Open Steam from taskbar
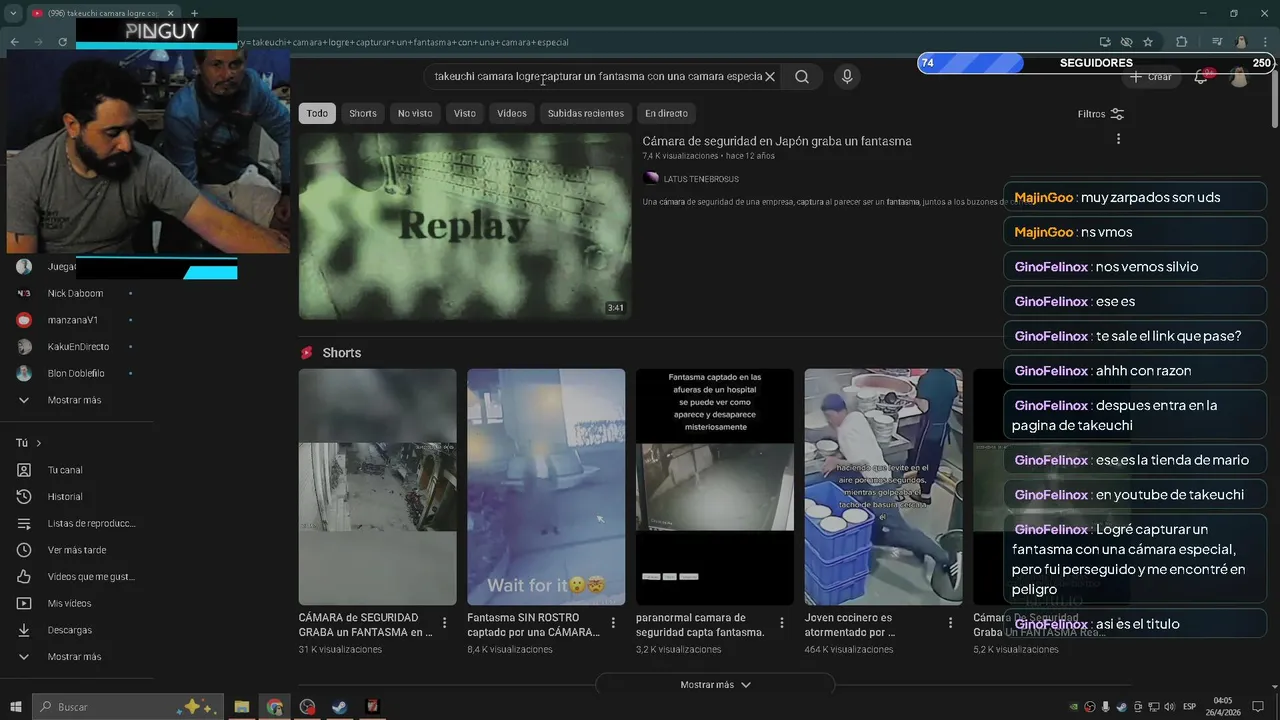Viewport: 1280px width, 720px height. [x=340, y=706]
